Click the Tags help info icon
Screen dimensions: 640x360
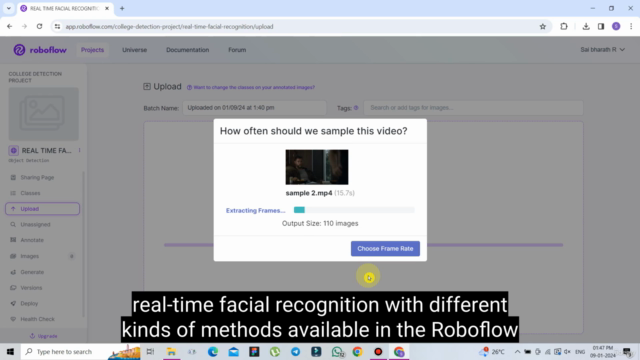click(x=356, y=108)
